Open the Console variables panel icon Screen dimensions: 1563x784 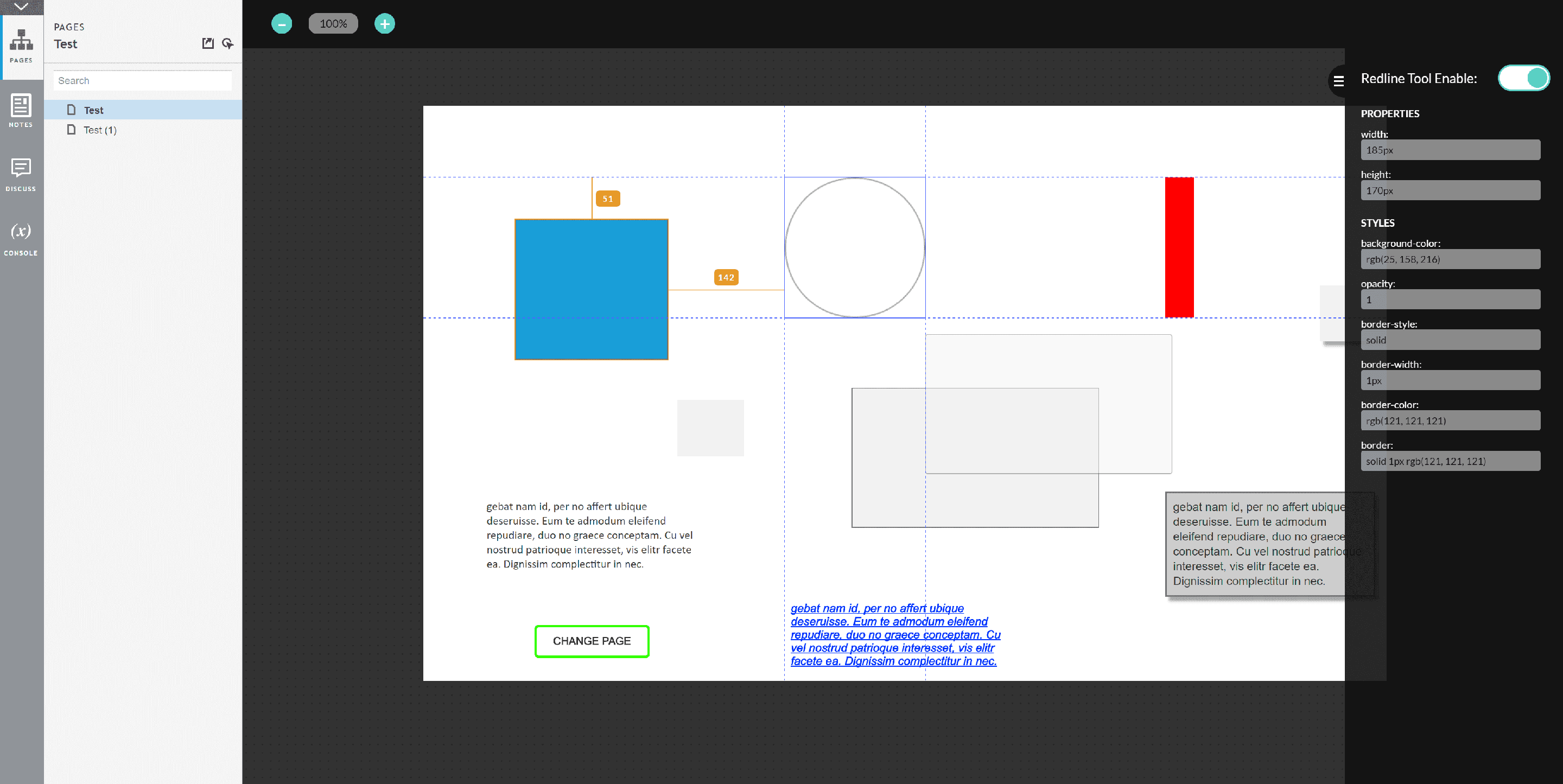21,238
